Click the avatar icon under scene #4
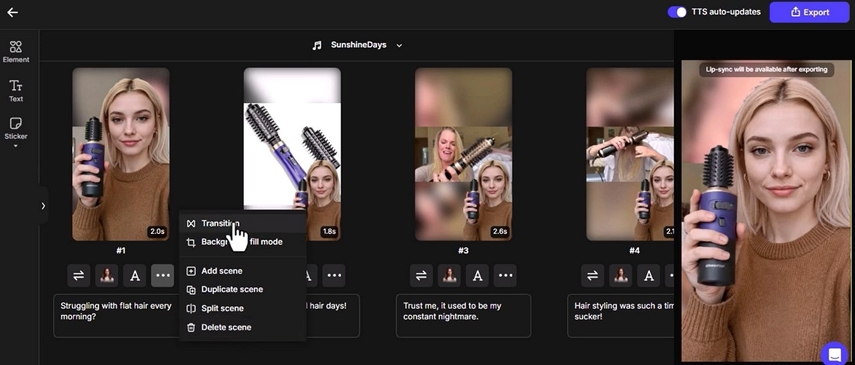Image resolution: width=855 pixels, height=365 pixels. (x=621, y=276)
